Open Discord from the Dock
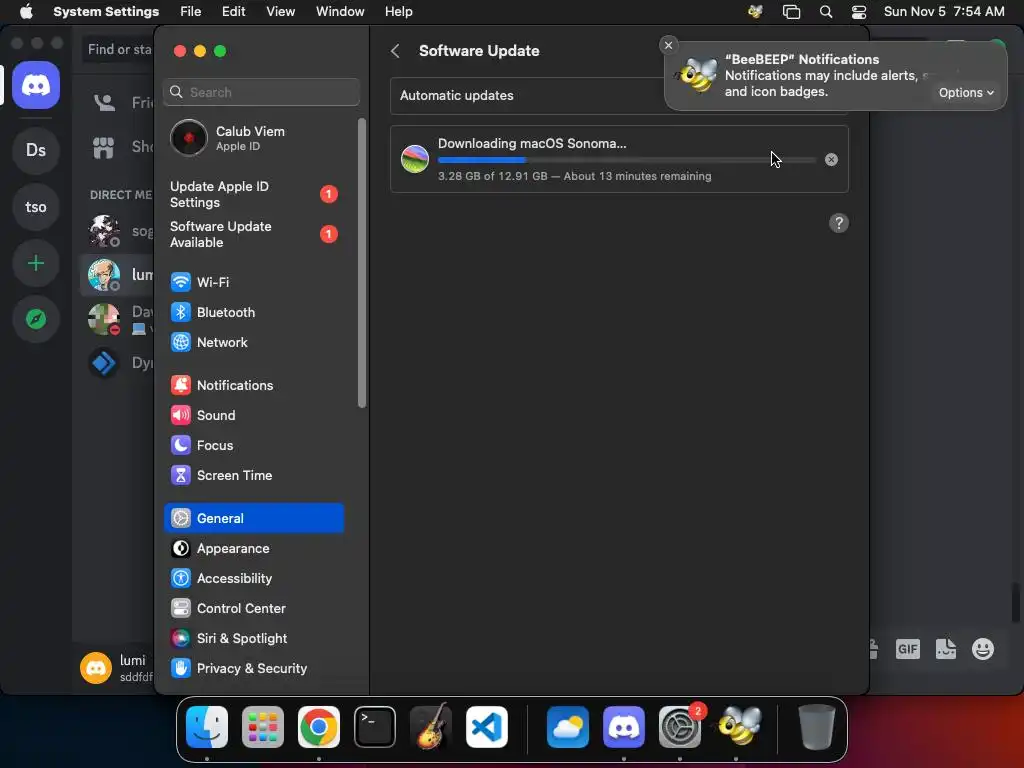The width and height of the screenshot is (1024, 768). [624, 727]
